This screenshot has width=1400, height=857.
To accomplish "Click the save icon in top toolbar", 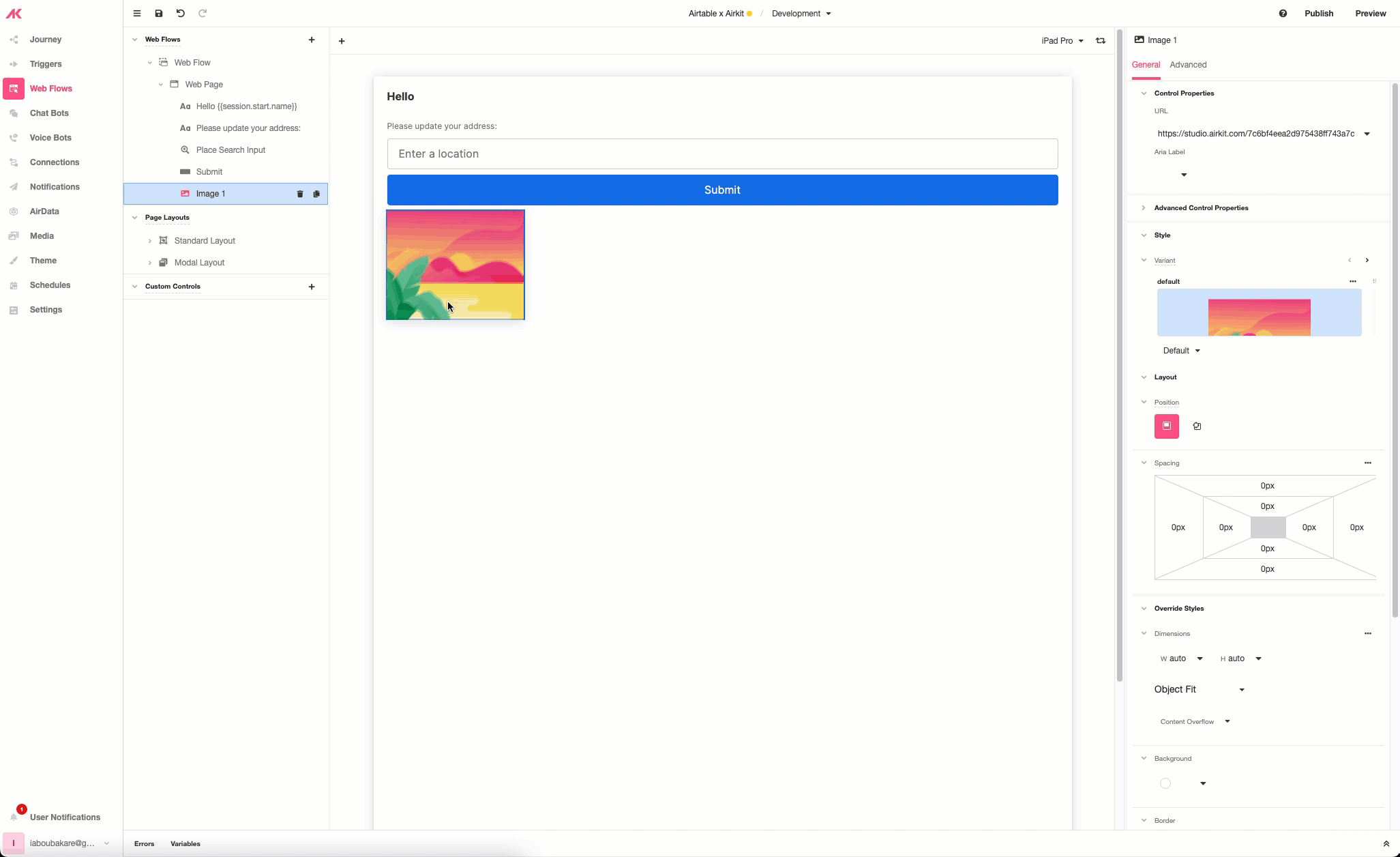I will pos(158,14).
